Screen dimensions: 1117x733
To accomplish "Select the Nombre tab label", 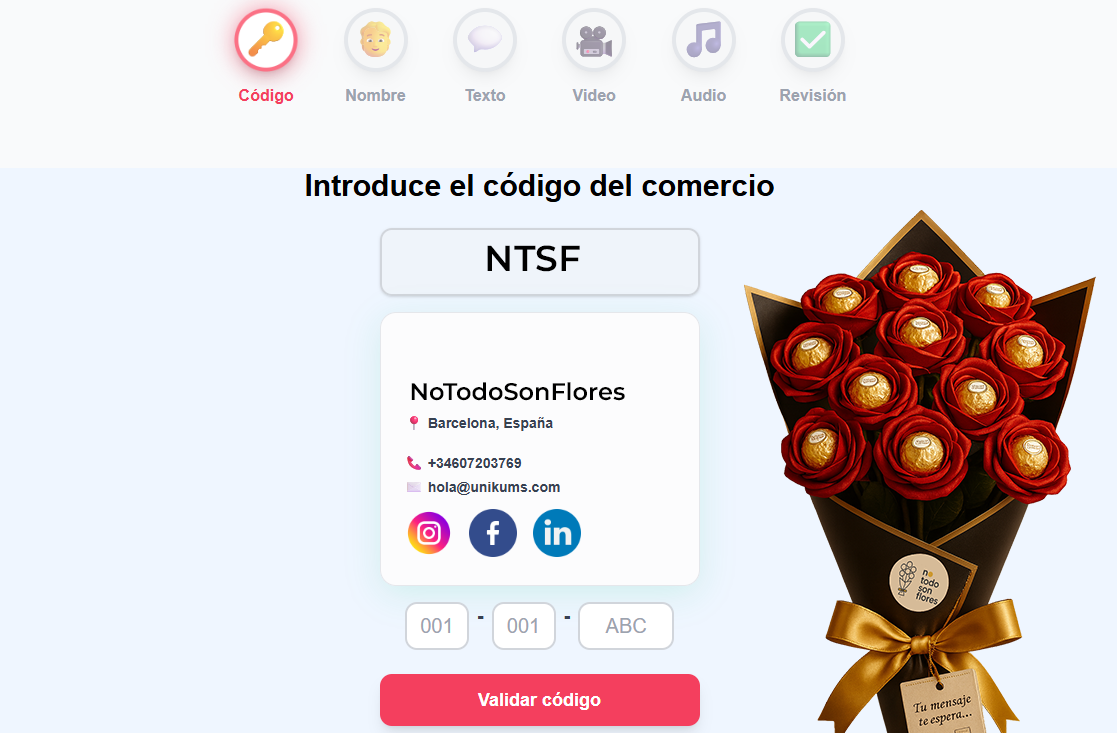I will pos(375,95).
